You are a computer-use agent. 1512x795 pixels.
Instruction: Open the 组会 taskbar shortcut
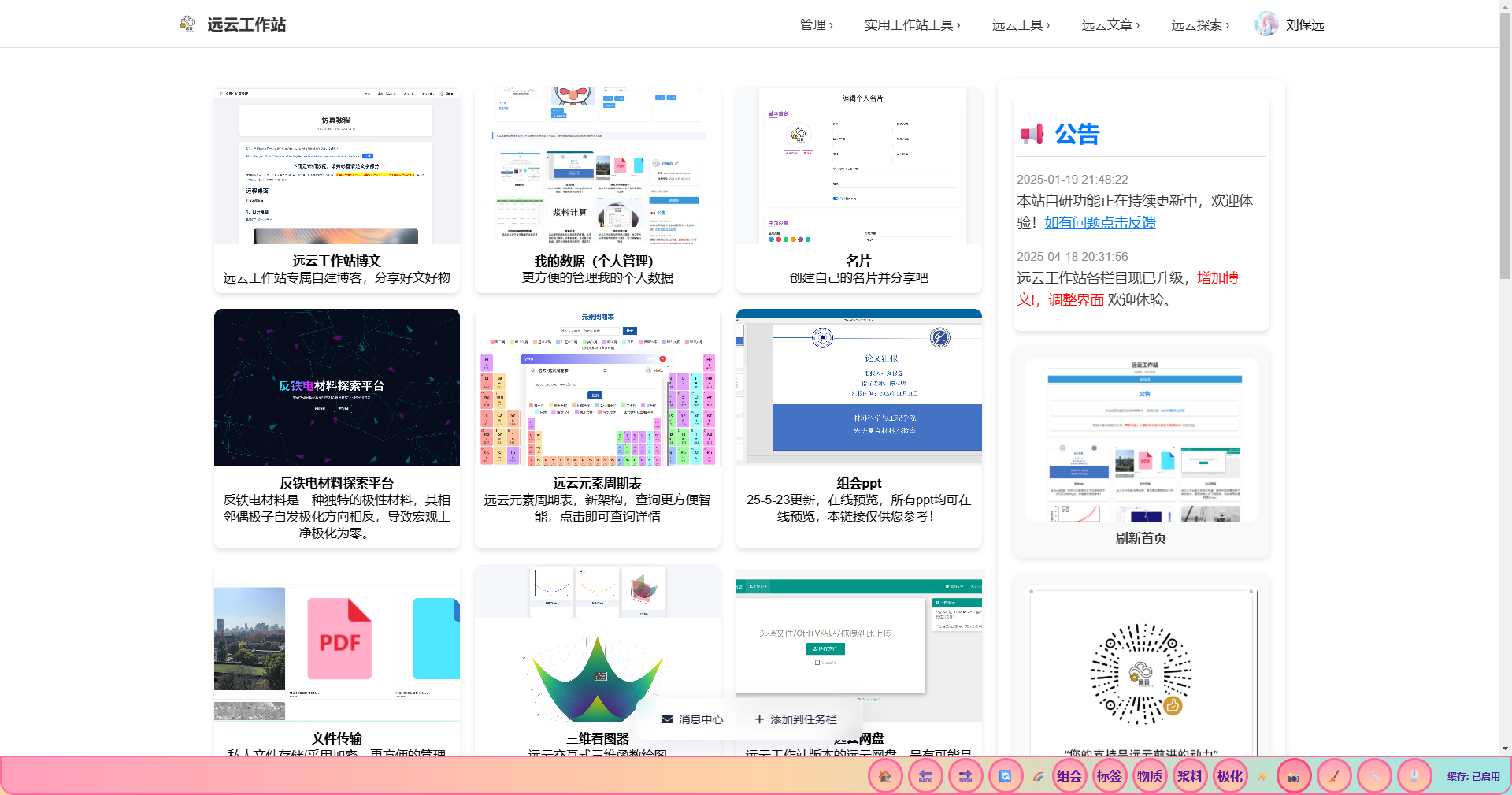[1069, 776]
